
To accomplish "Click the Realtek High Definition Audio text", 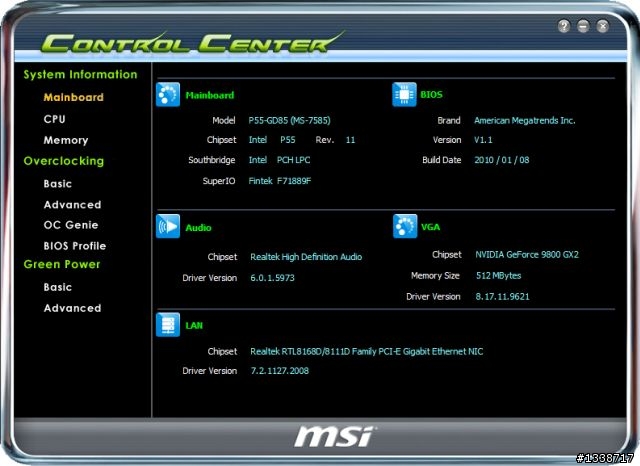I will [x=306, y=257].
